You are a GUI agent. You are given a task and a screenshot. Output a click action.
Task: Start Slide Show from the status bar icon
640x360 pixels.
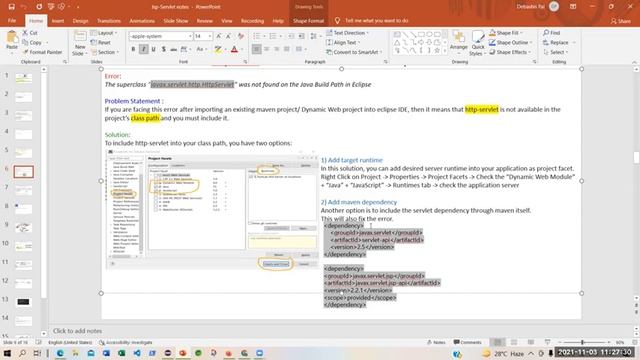(547, 342)
